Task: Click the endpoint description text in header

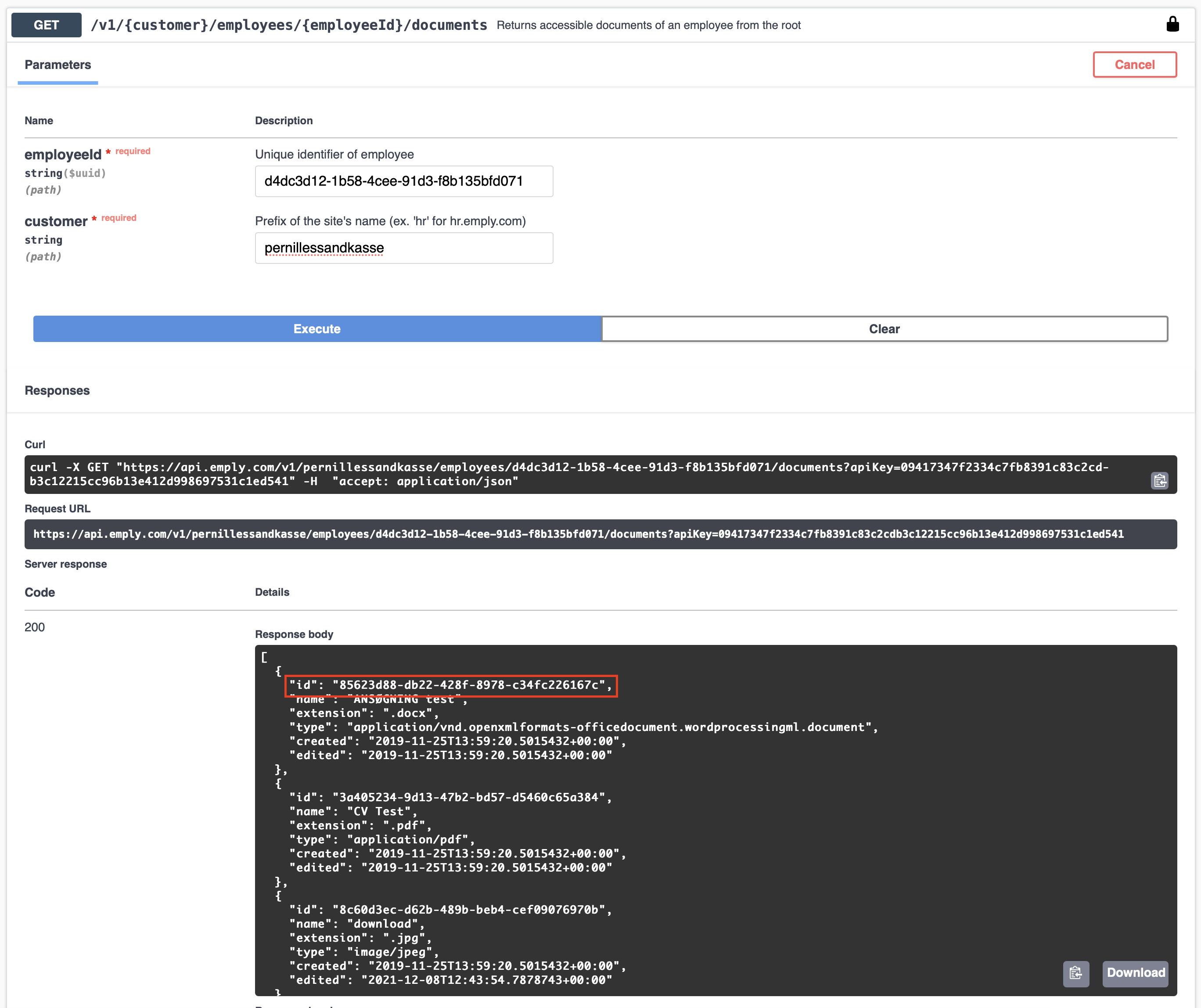Action: click(648, 25)
